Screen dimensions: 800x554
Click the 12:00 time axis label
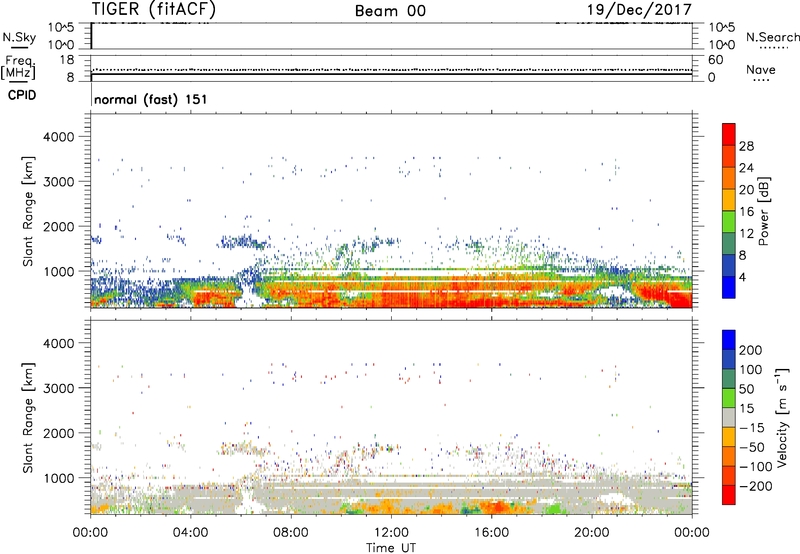click(x=391, y=533)
